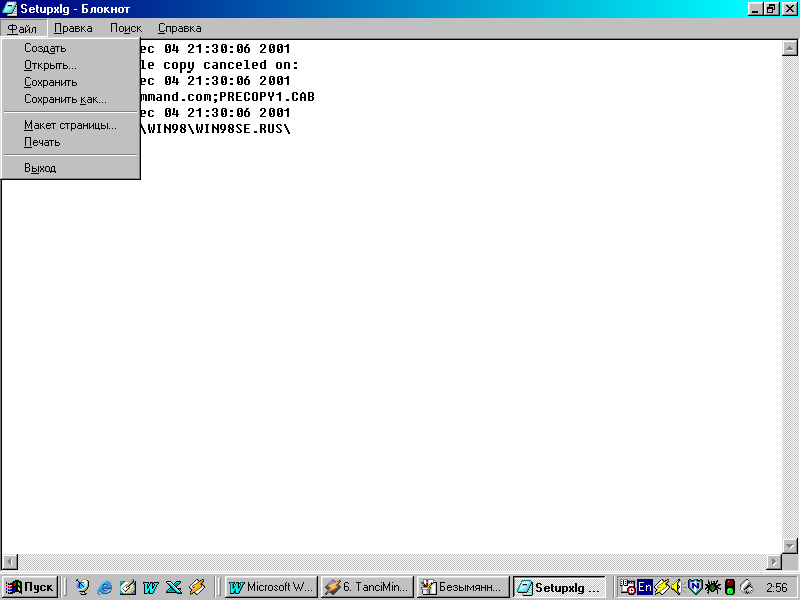The height and width of the screenshot is (600, 800).
Task: Switch to 6. TanciMin... taskbar button
Action: click(x=367, y=587)
